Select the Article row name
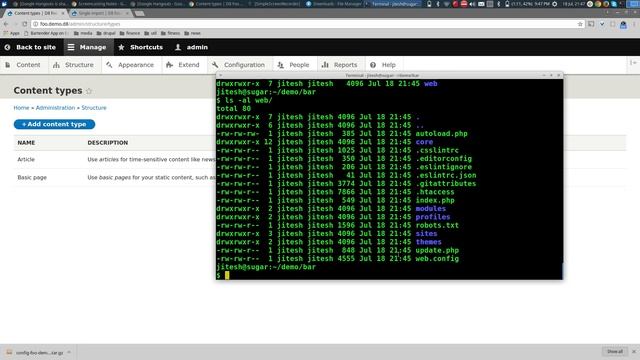 point(26,160)
